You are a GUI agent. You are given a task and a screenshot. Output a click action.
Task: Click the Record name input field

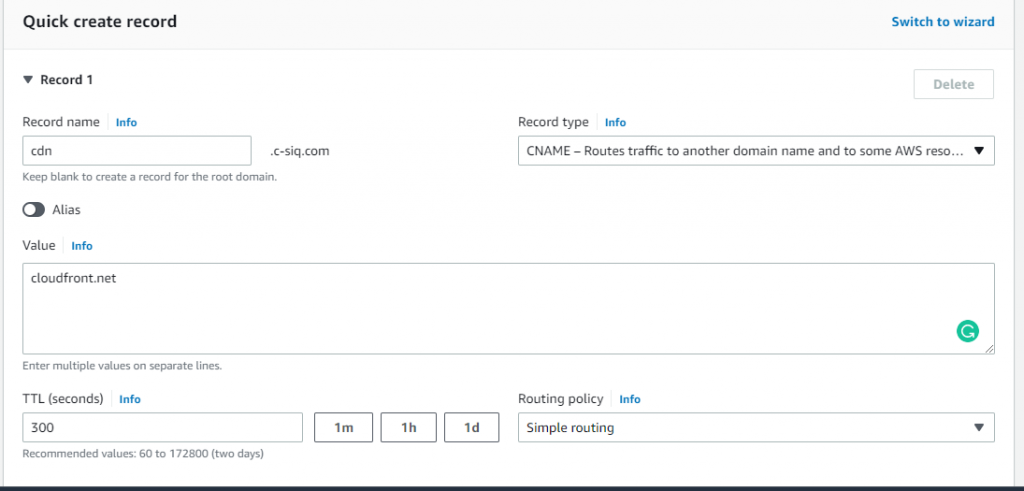(137, 151)
